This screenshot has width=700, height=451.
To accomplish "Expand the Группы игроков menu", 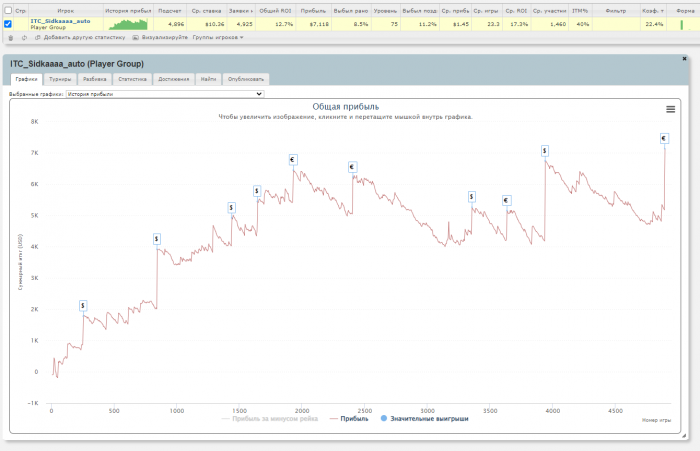I will pyautogui.click(x=218, y=38).
